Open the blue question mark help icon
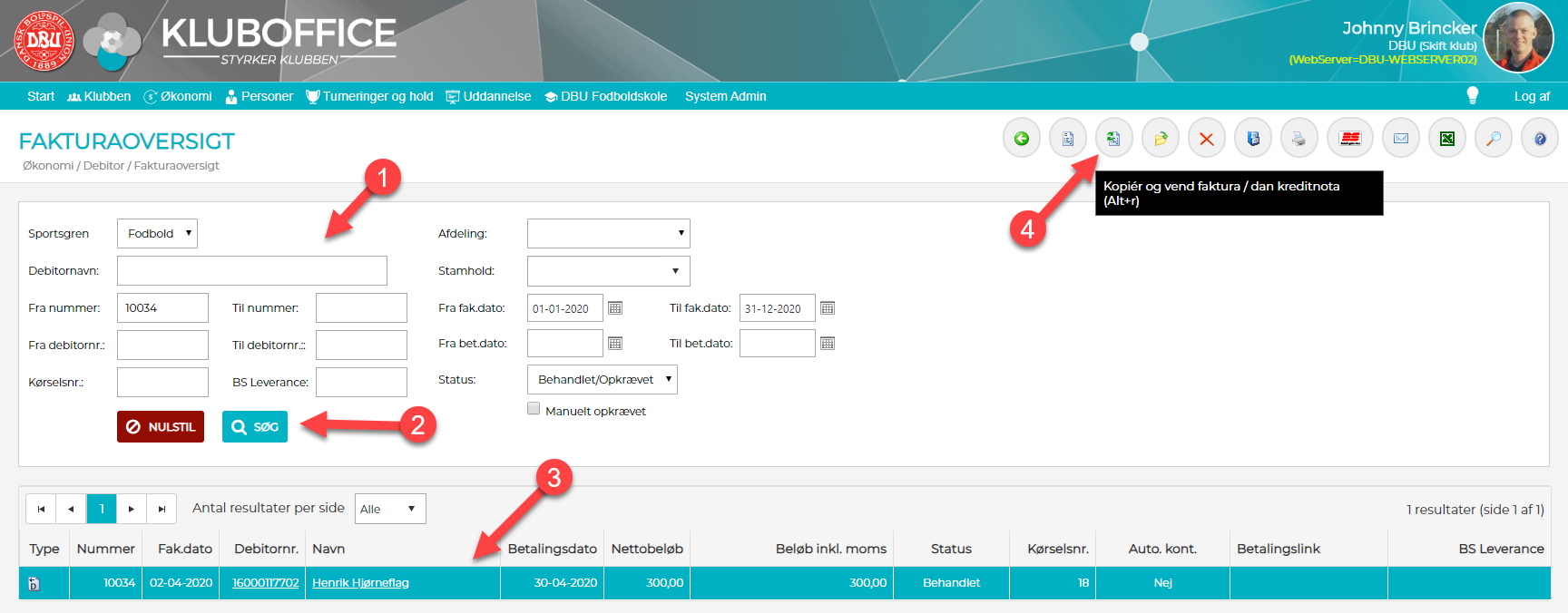This screenshot has height=613, width=1568. [x=1540, y=139]
